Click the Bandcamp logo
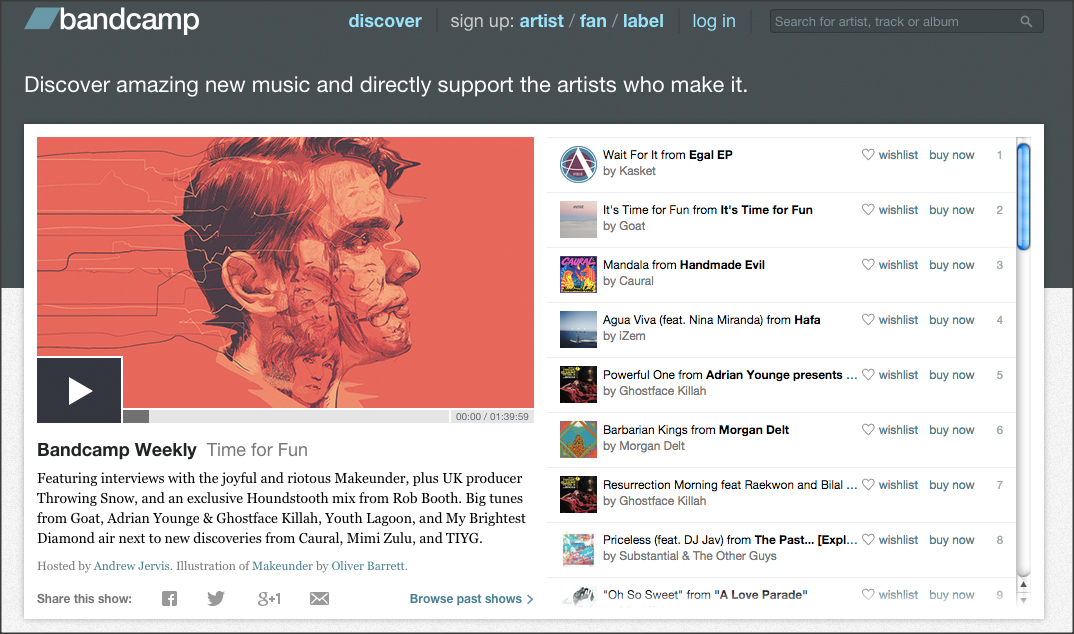This screenshot has width=1074, height=634. tap(112, 20)
